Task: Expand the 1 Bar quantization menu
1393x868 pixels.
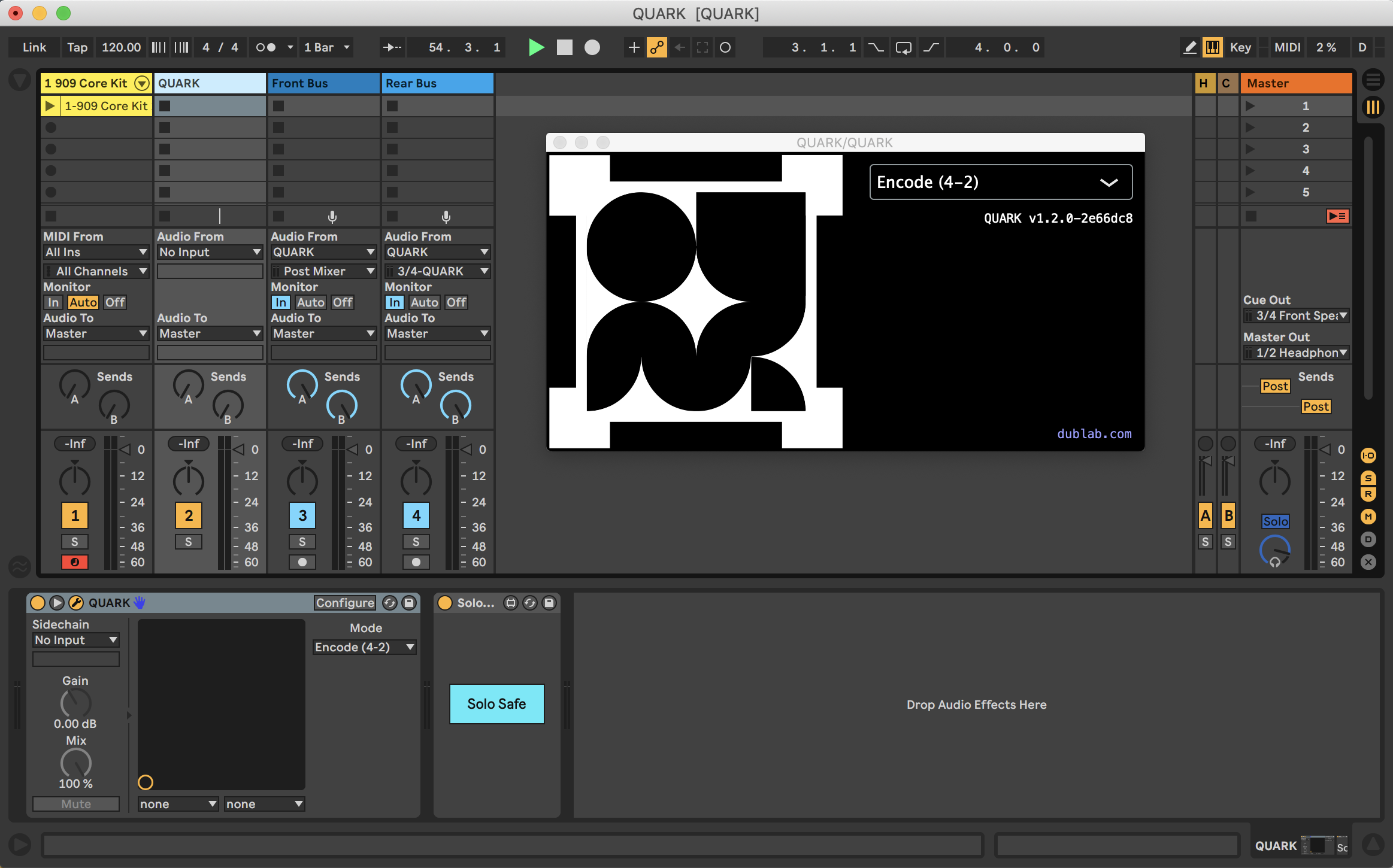Action: pos(326,47)
